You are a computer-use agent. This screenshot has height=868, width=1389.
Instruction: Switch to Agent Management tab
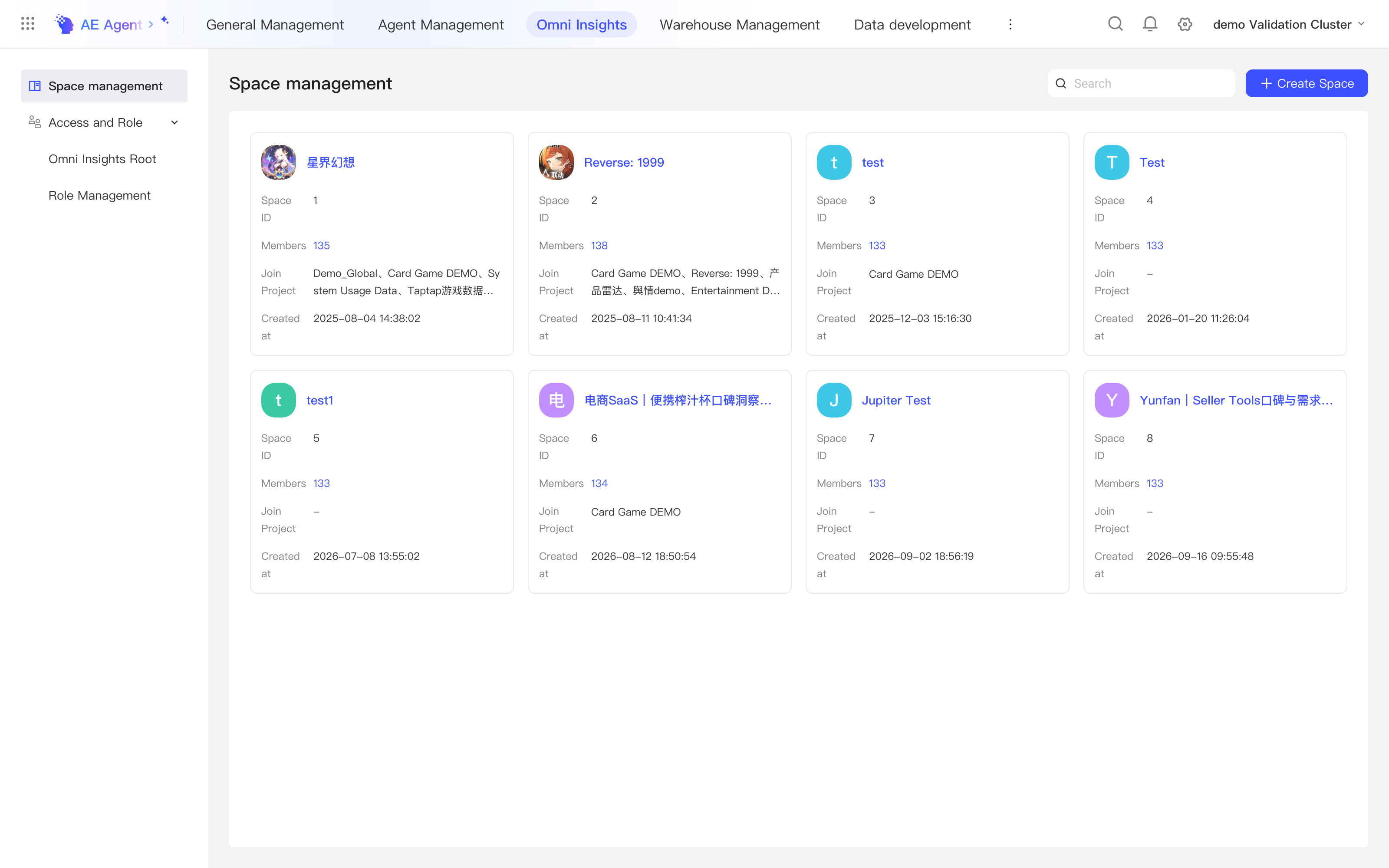441,25
